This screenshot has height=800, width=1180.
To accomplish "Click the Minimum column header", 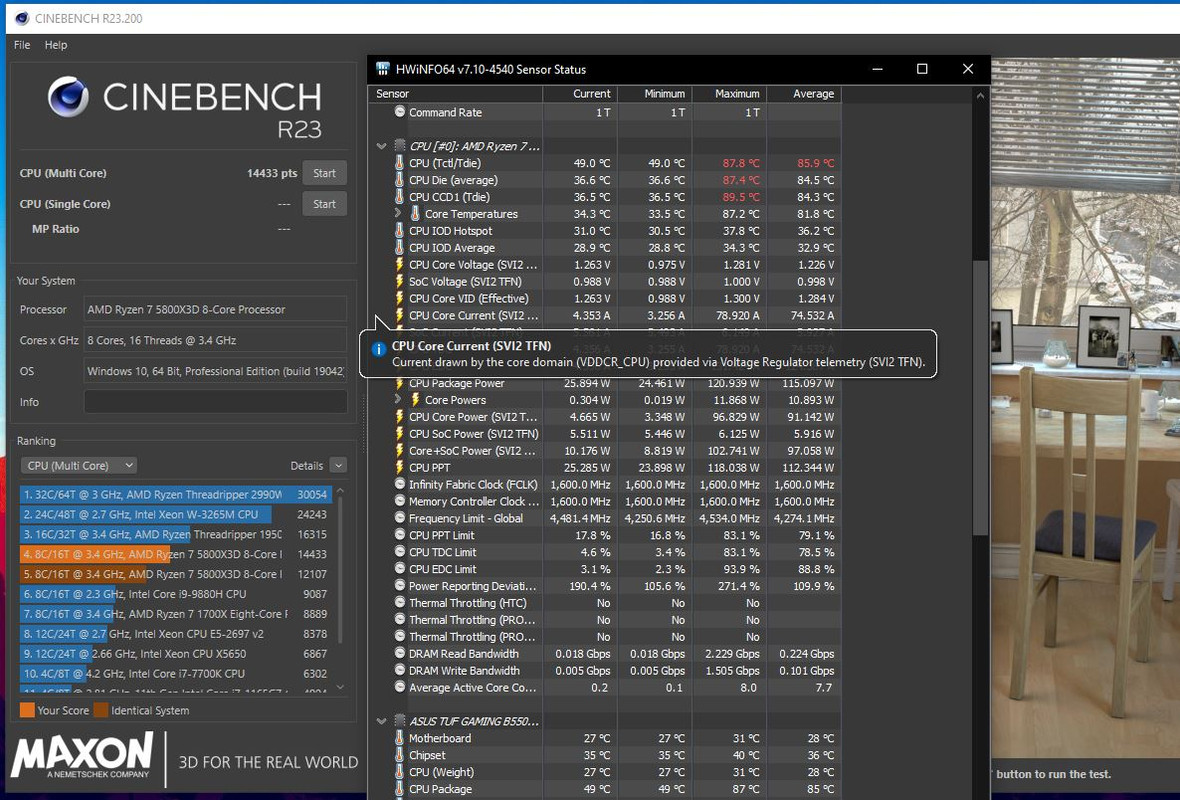I will tap(654, 94).
